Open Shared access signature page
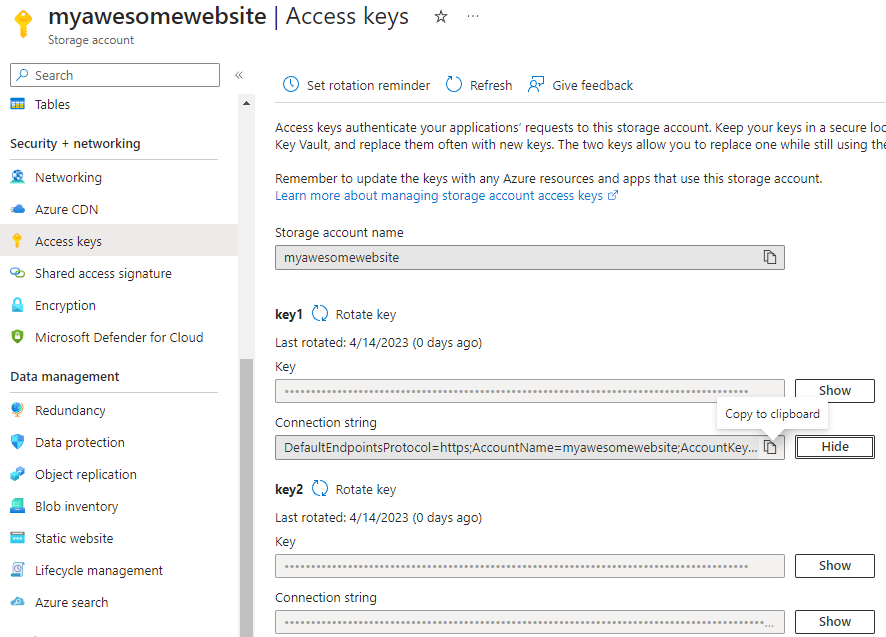 tap(103, 274)
